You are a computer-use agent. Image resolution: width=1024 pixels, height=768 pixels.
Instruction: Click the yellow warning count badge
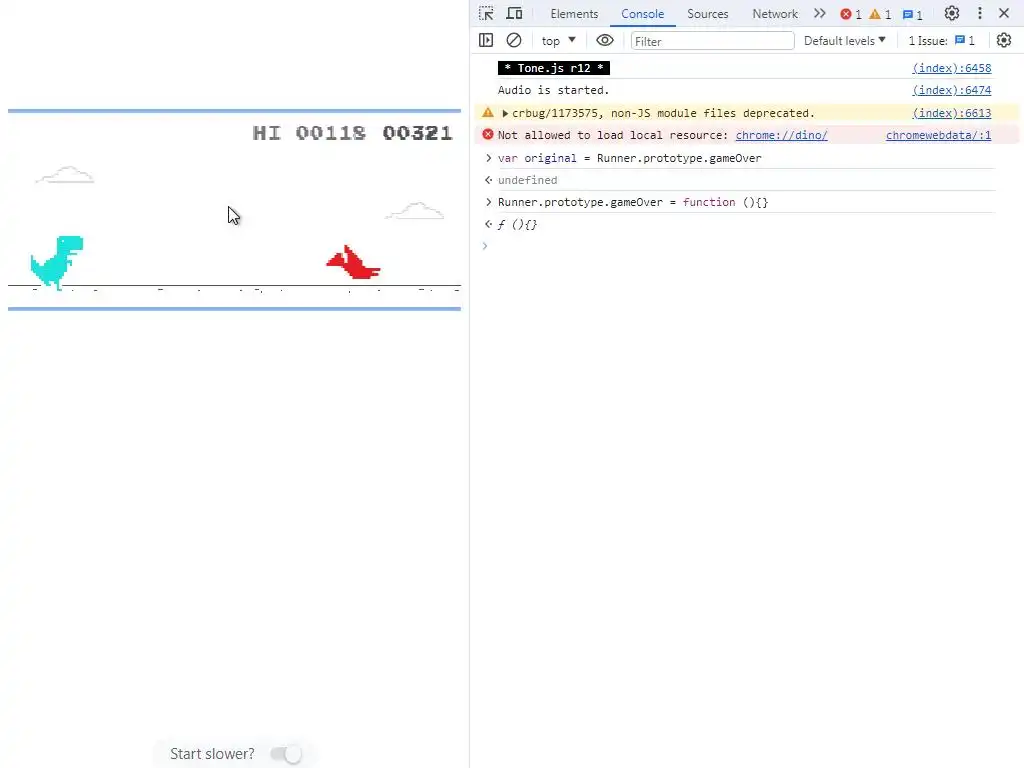[x=880, y=14]
